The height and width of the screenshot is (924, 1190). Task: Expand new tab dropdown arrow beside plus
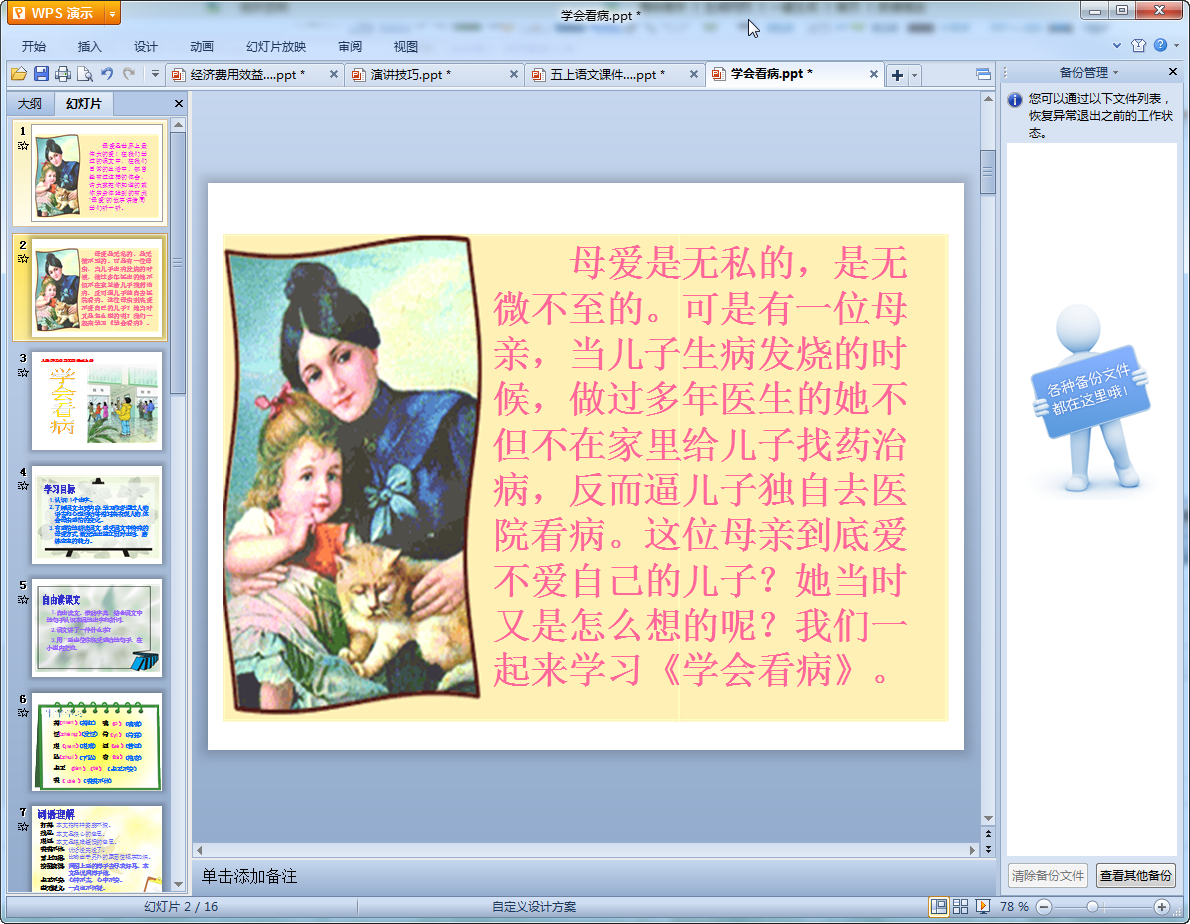915,75
